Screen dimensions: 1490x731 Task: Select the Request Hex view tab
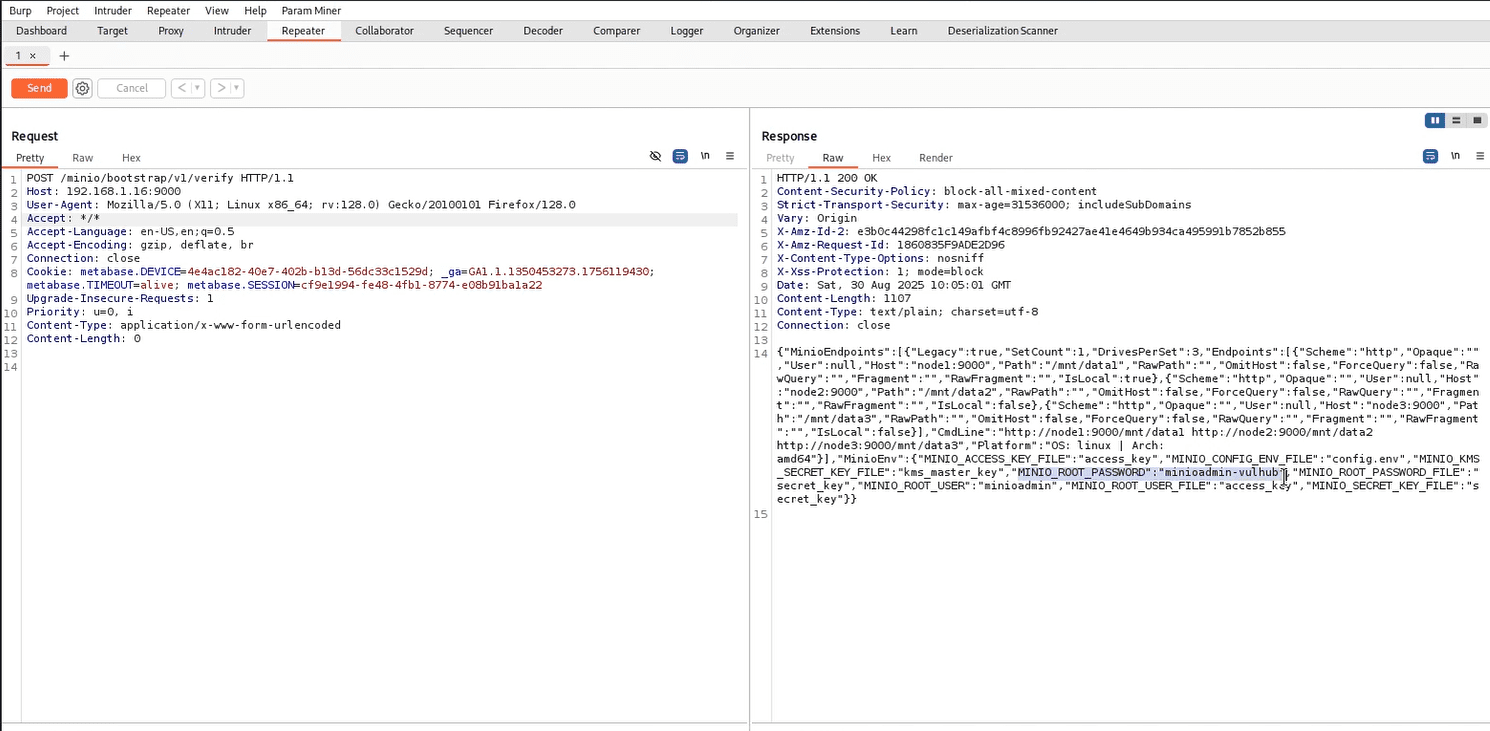(x=131, y=158)
